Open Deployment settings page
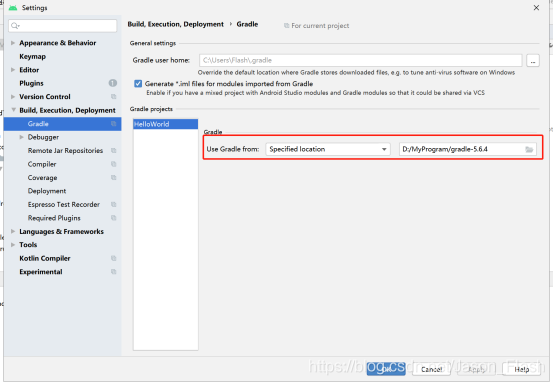 [x=47, y=191]
